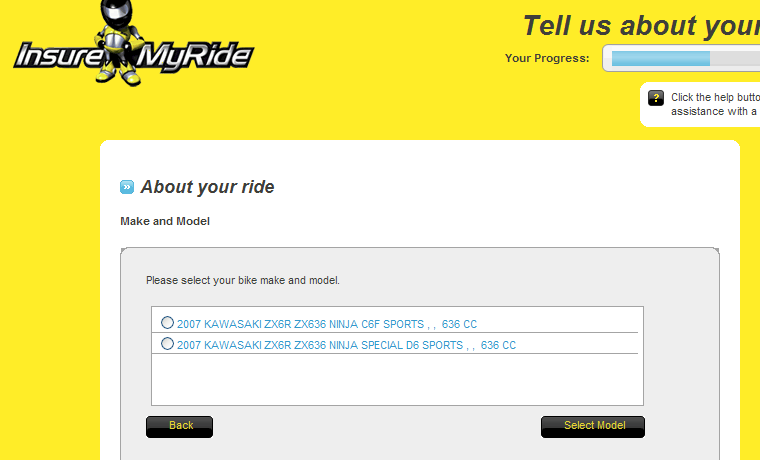
Task: Click the empty space in the model list box
Action: pyautogui.click(x=397, y=380)
